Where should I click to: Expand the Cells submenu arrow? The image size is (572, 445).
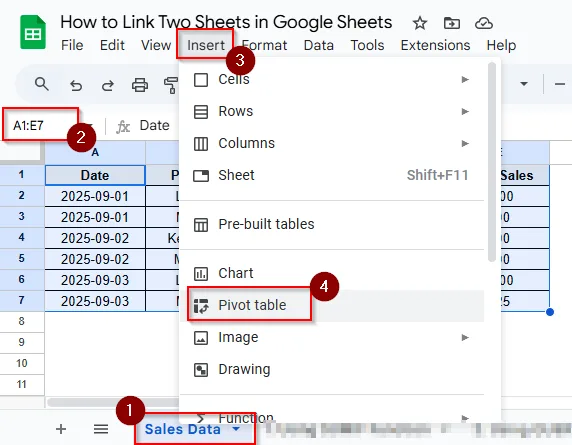(x=465, y=80)
